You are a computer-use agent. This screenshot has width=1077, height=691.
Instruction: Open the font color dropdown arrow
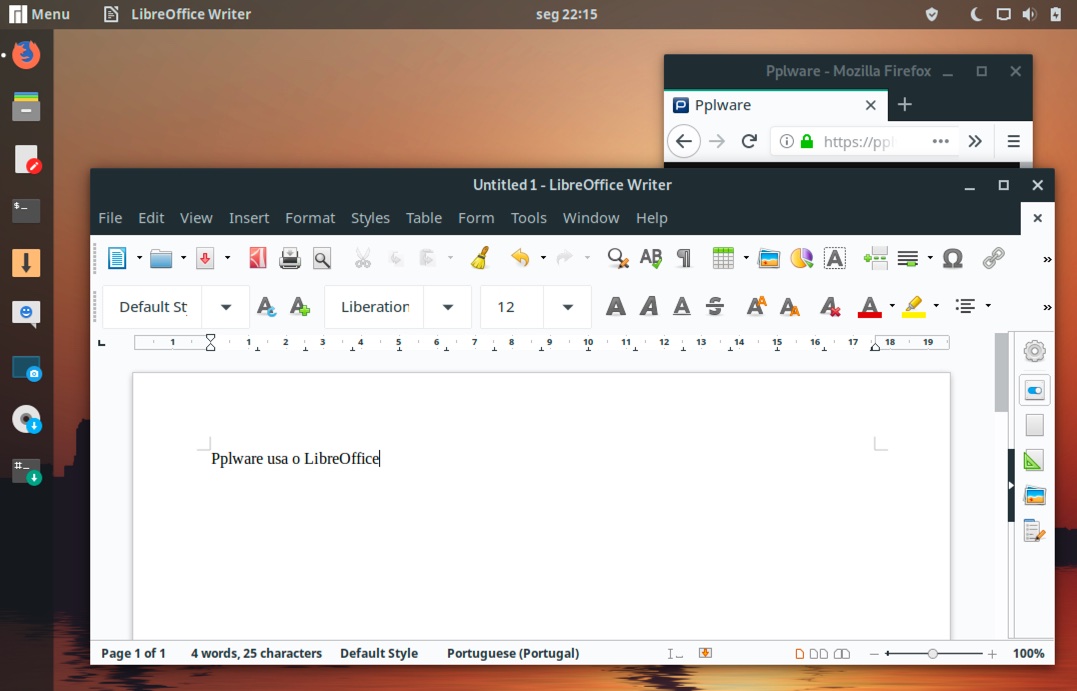click(891, 306)
